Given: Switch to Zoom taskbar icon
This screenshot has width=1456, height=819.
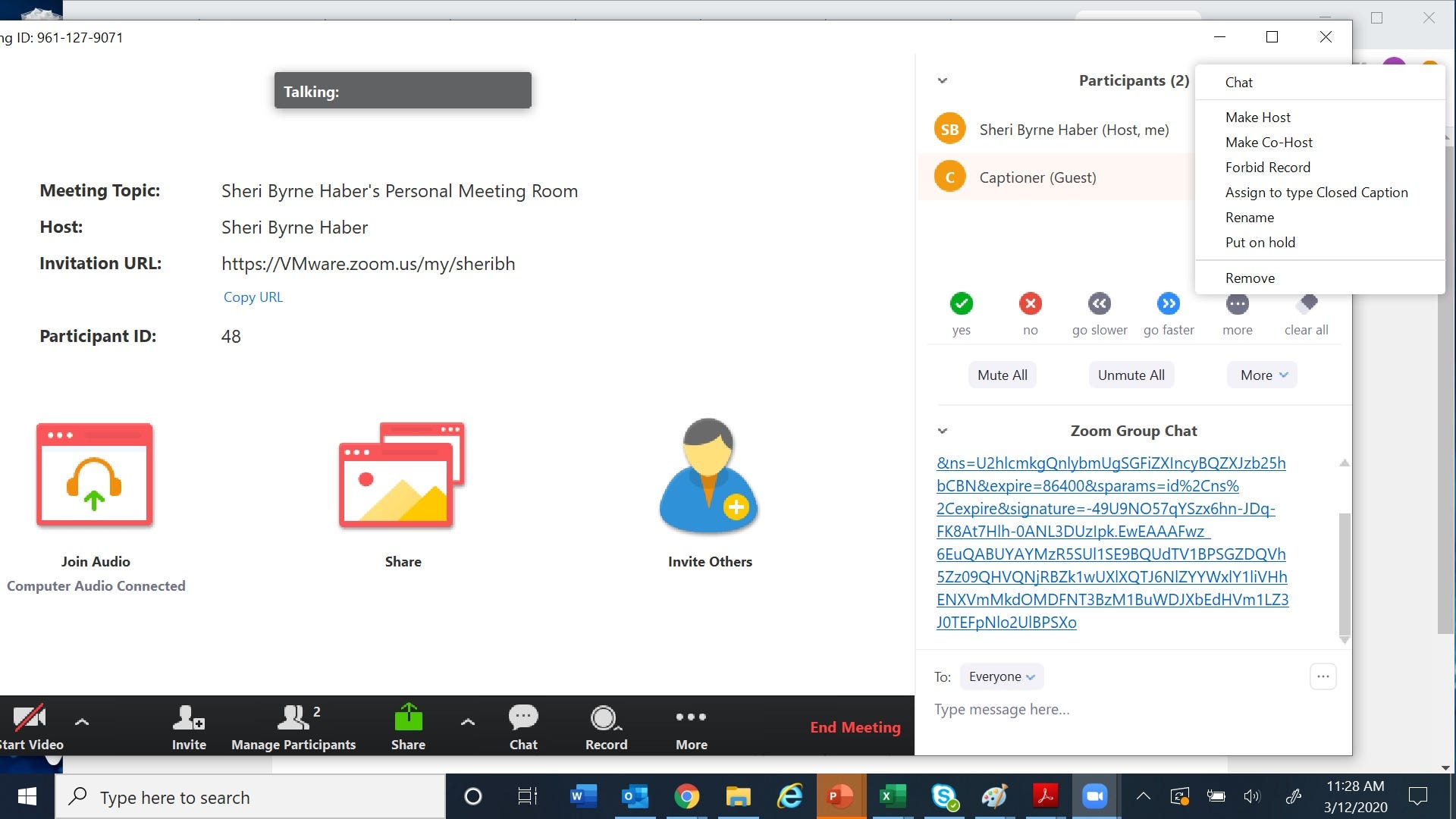Looking at the screenshot, I should click(x=1094, y=796).
